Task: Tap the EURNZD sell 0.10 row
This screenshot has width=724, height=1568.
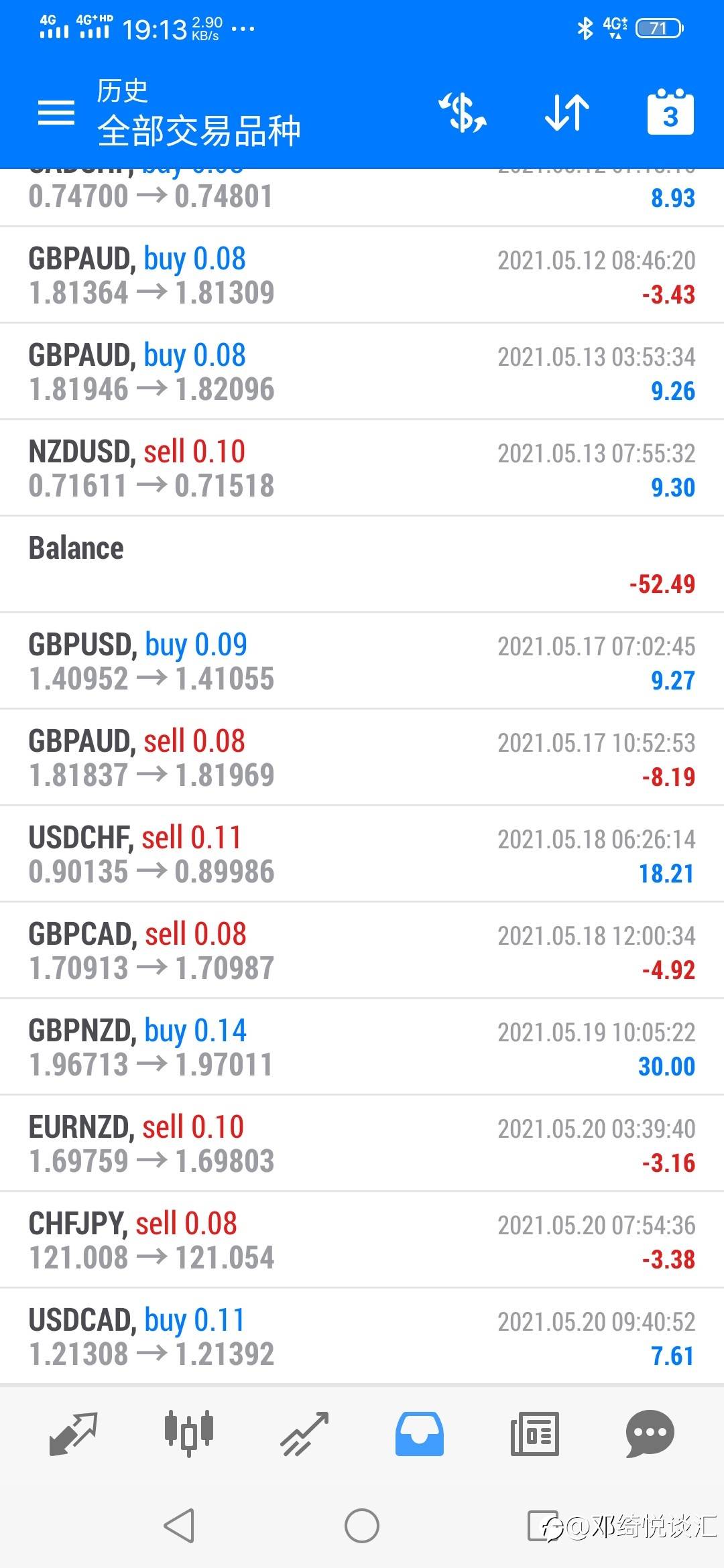Action: [362, 1144]
